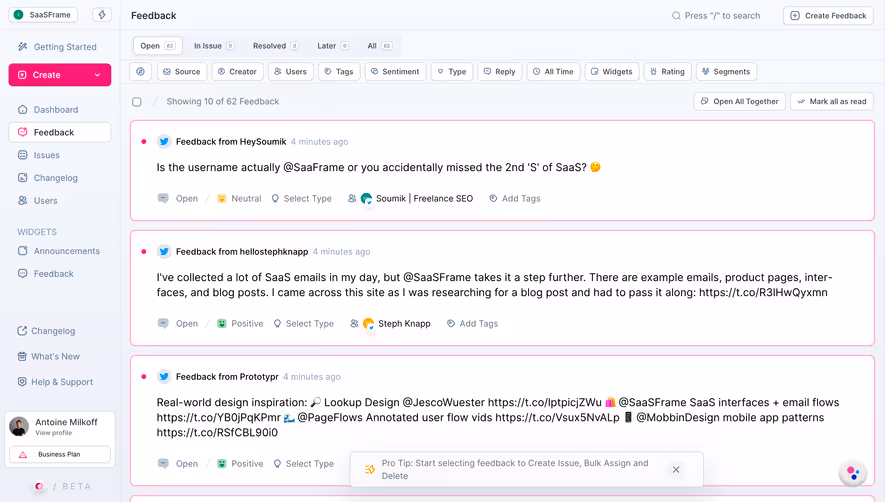Click Mark all as read
The width and height of the screenshot is (885, 502).
point(832,102)
